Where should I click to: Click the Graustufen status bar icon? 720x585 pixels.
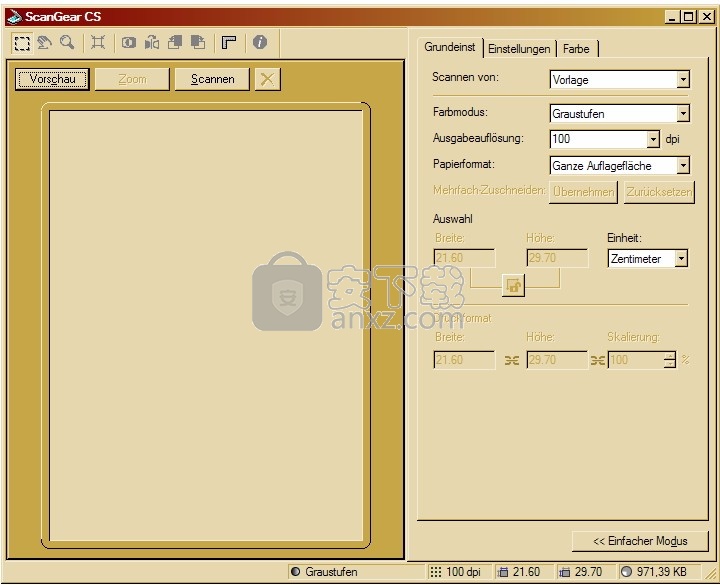[x=295, y=572]
